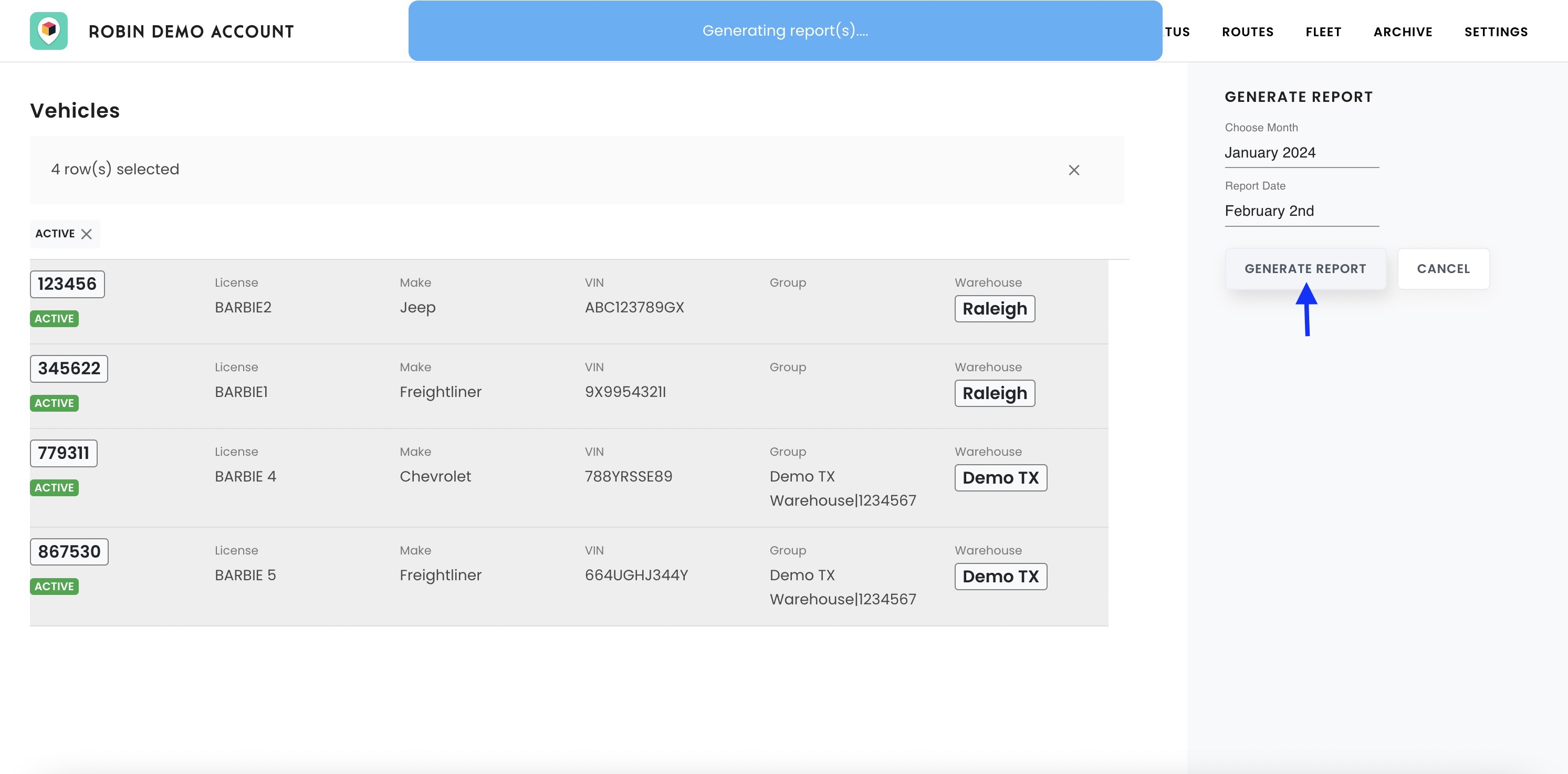
Task: Click the ACTIVE status badge under 867530
Action: click(54, 587)
